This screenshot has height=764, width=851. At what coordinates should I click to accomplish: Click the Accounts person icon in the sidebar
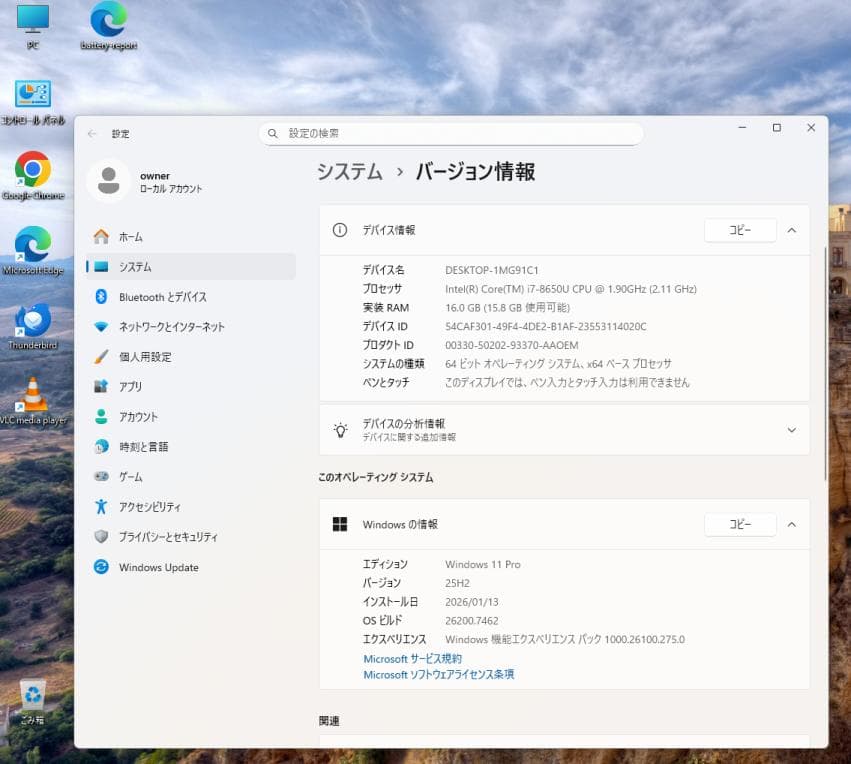tap(101, 416)
